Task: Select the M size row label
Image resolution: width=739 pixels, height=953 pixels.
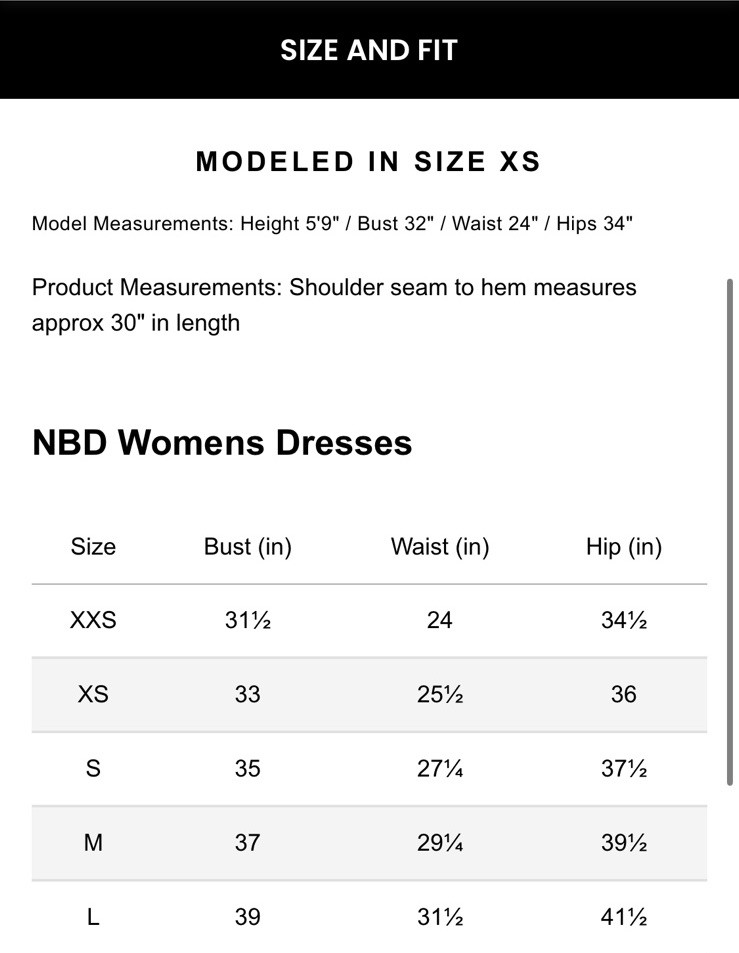Action: tap(93, 842)
